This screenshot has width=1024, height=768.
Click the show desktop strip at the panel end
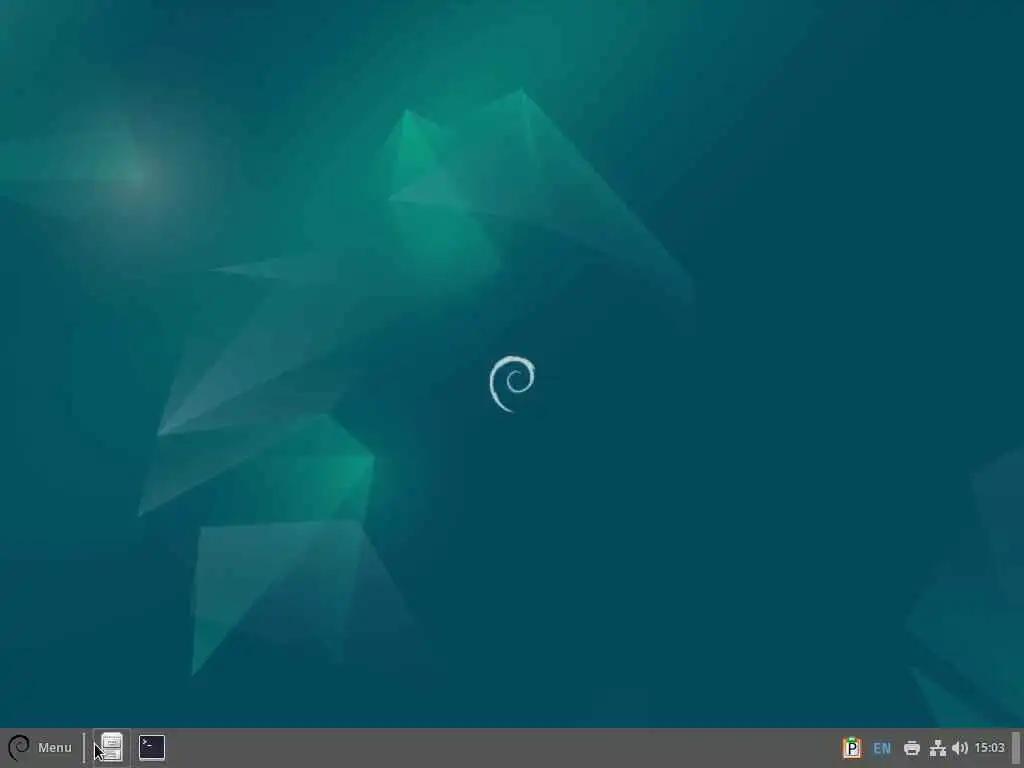(x=1016, y=748)
